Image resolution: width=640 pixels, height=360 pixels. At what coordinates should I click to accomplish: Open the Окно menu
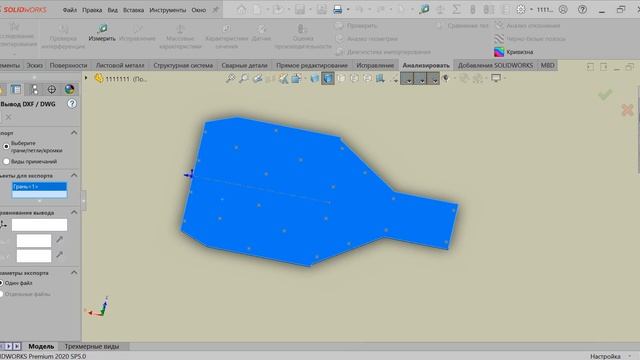198,10
